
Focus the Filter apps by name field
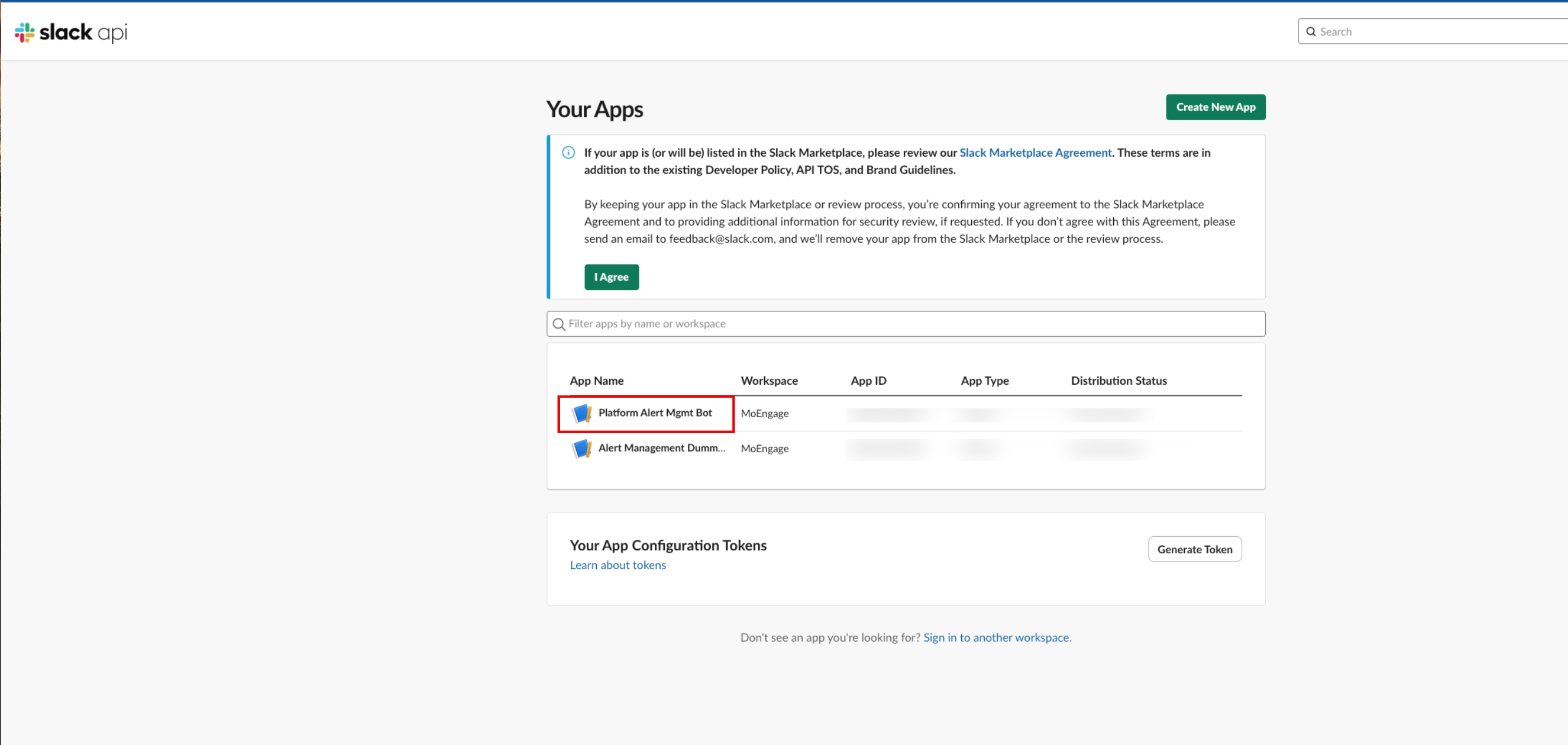[913, 324]
